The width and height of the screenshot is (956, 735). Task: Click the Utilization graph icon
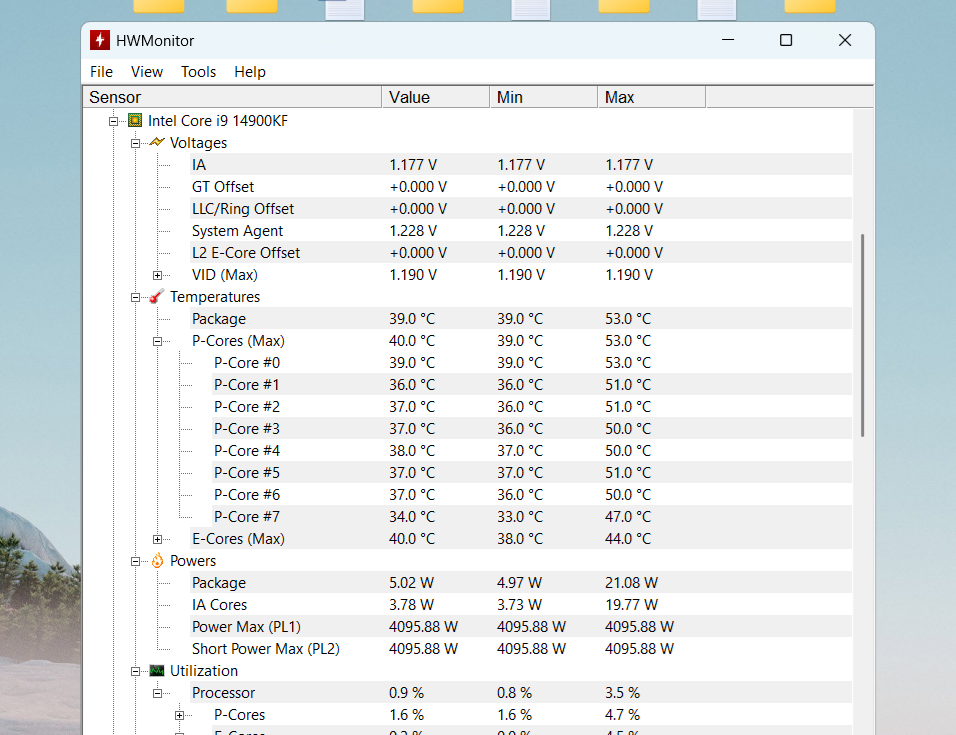[157, 670]
